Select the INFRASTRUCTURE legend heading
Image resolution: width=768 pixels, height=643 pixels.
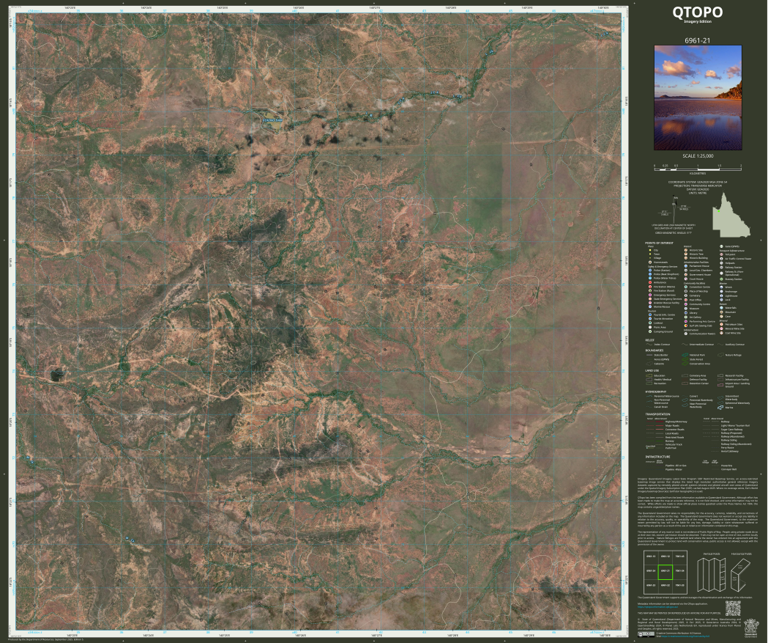coord(657,456)
